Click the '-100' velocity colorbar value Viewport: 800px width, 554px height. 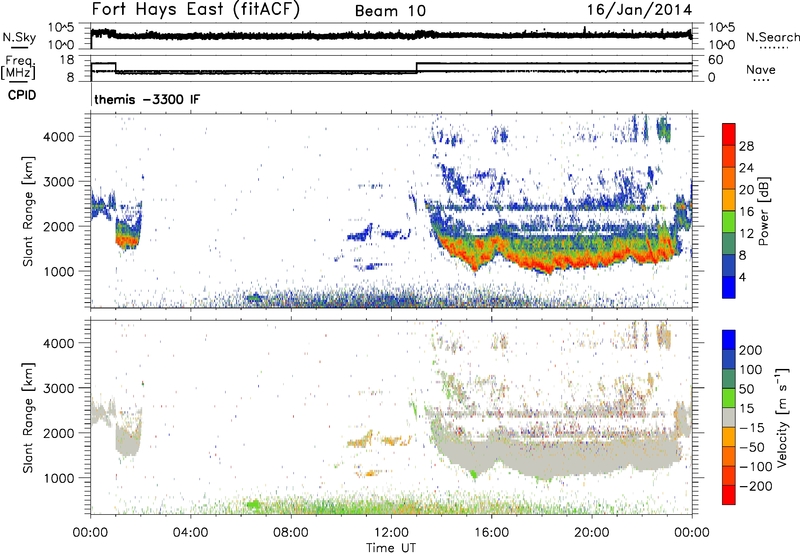[756, 467]
